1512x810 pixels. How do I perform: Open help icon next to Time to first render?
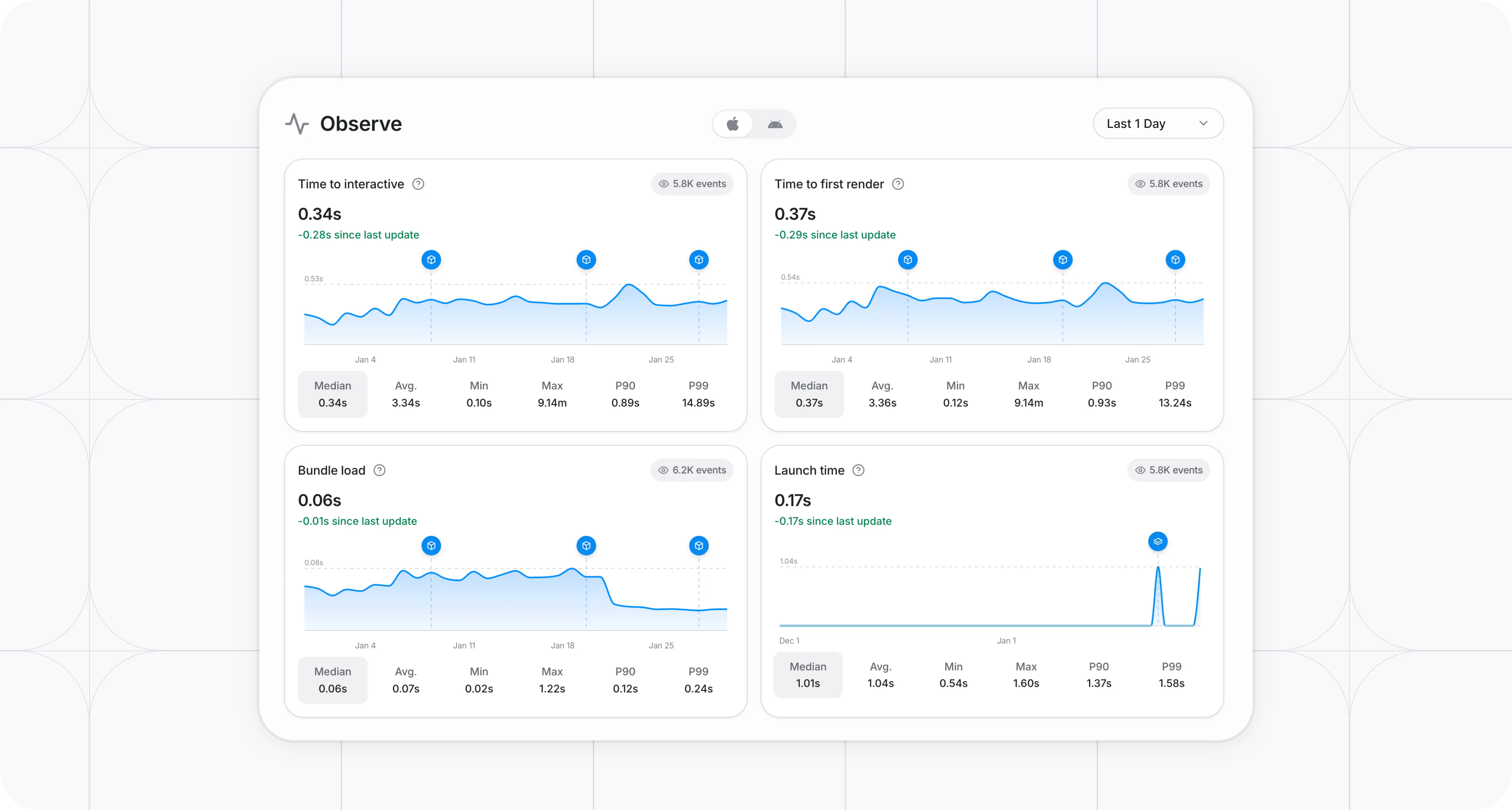point(897,184)
